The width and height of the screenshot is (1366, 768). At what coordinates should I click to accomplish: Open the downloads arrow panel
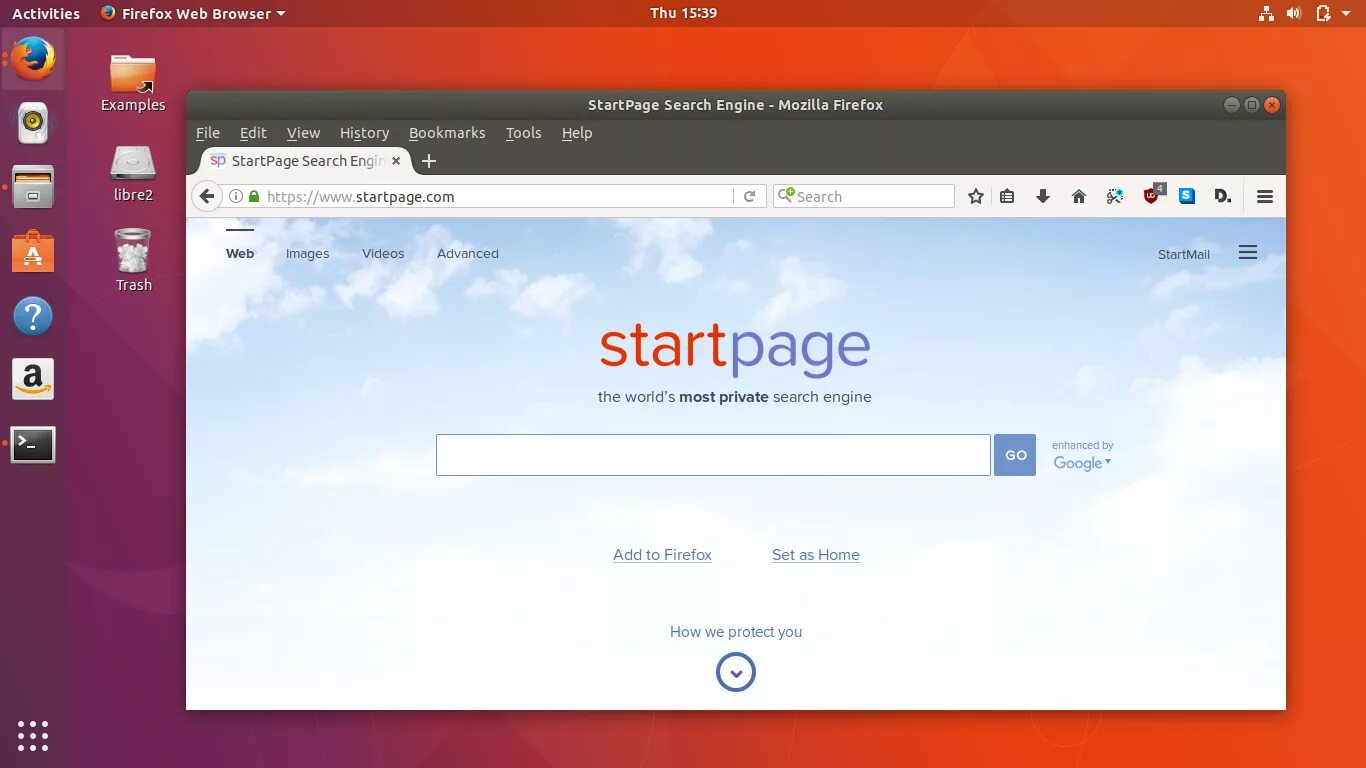coord(1043,197)
